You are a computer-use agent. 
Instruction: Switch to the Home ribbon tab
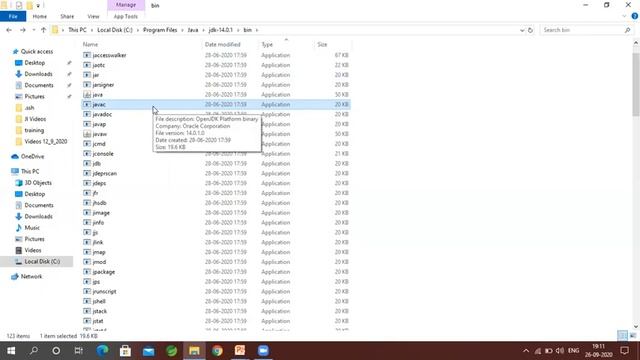point(40,16)
